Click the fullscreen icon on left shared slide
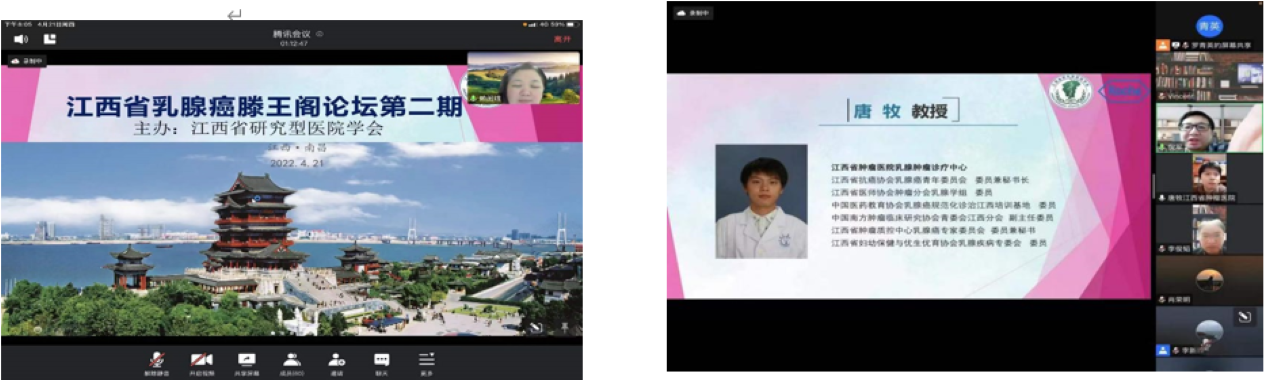 coord(536,327)
